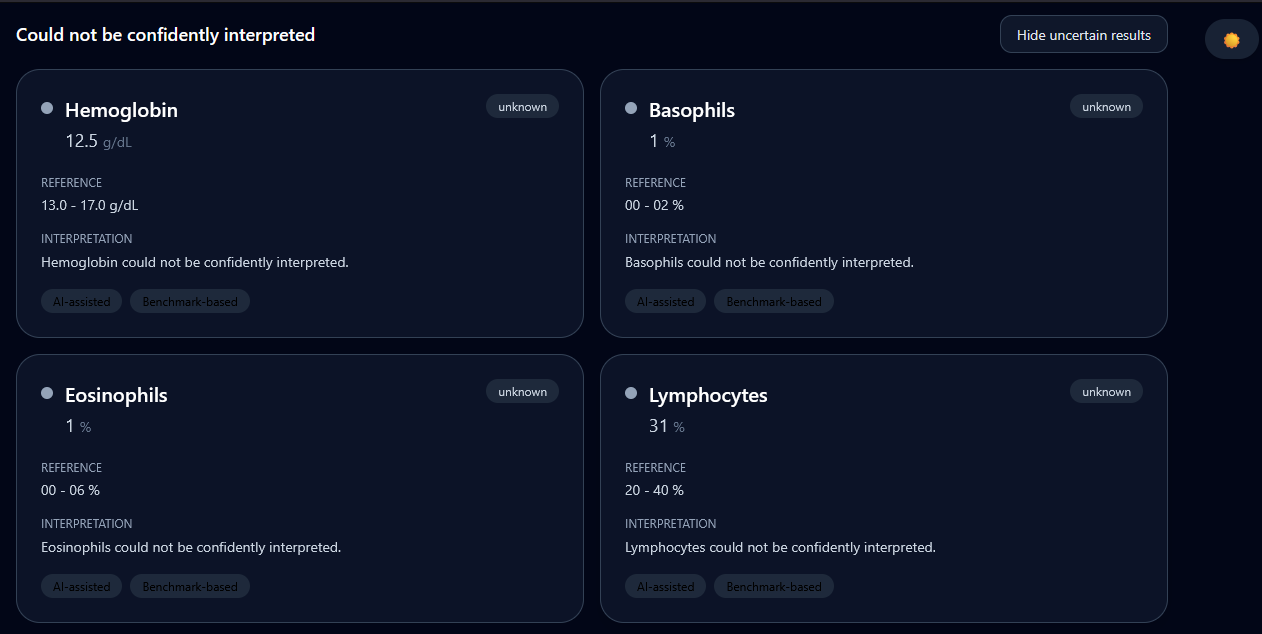Open the Lymphocytes card title
The image size is (1262, 634).
(708, 395)
